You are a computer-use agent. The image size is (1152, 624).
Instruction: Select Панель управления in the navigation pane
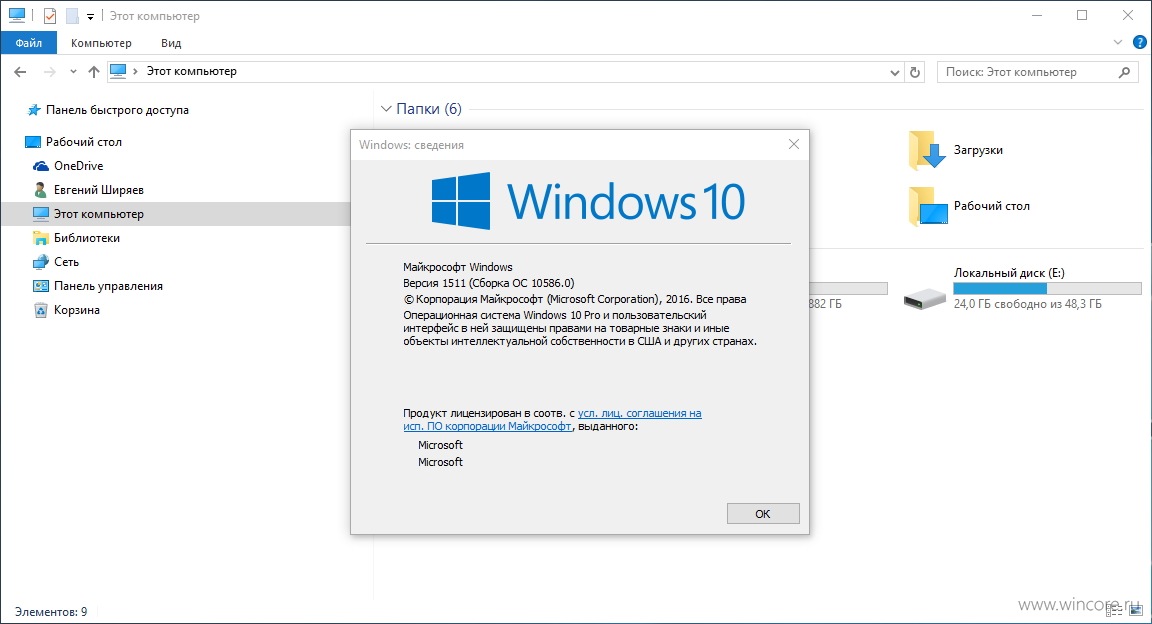pyautogui.click(x=108, y=286)
